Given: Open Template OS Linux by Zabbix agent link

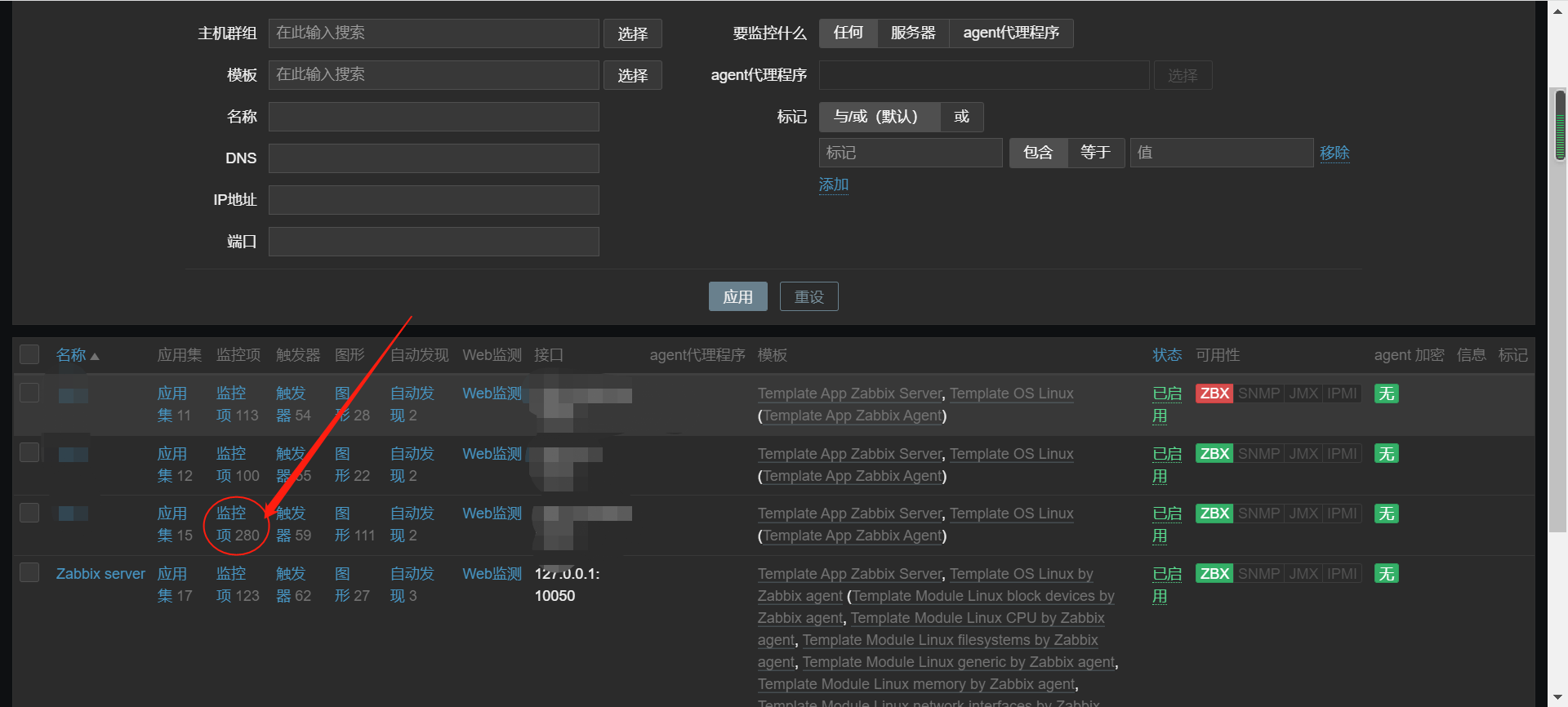Looking at the screenshot, I should pyautogui.click(x=925, y=585).
